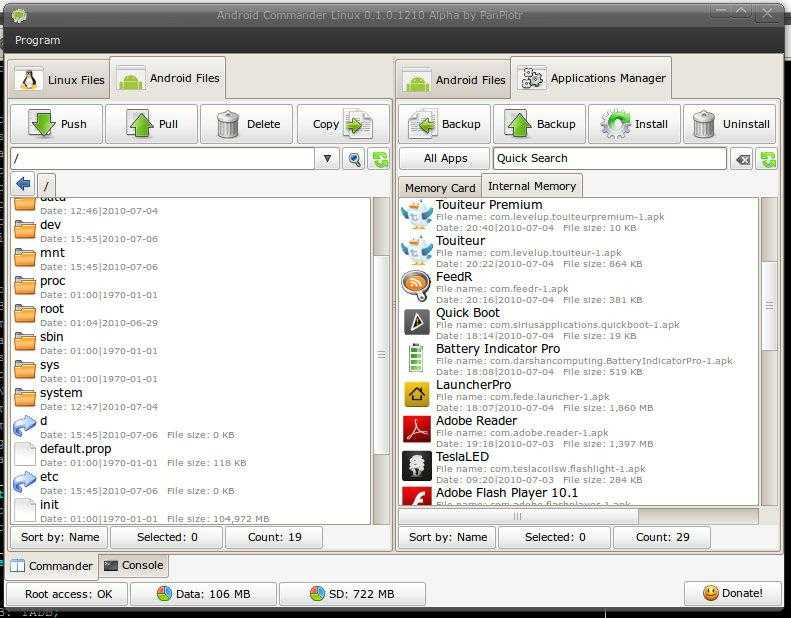Select the sys folder row

coord(191,371)
